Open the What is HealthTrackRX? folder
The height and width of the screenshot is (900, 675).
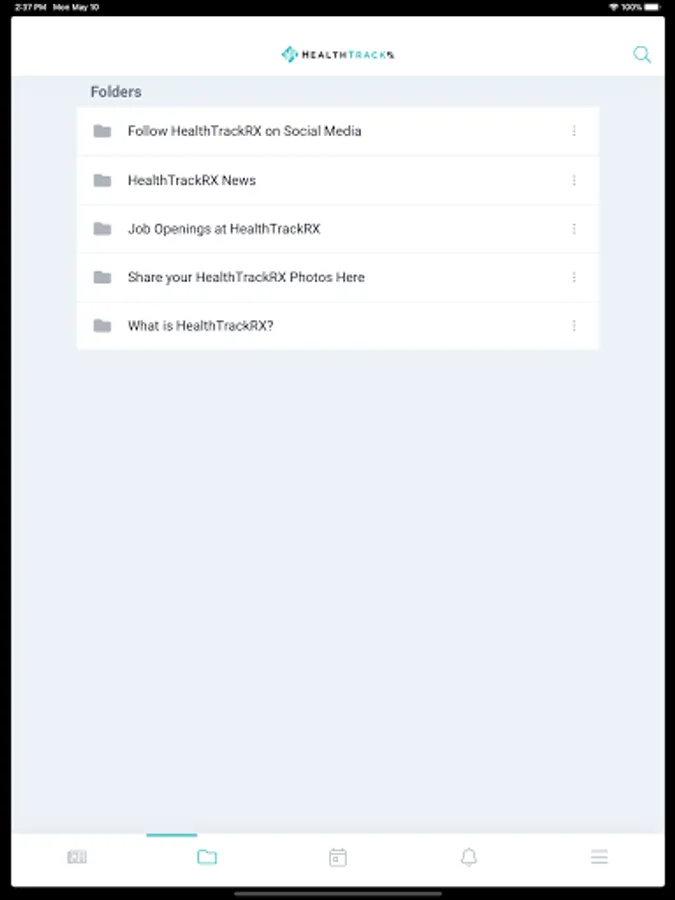(338, 326)
